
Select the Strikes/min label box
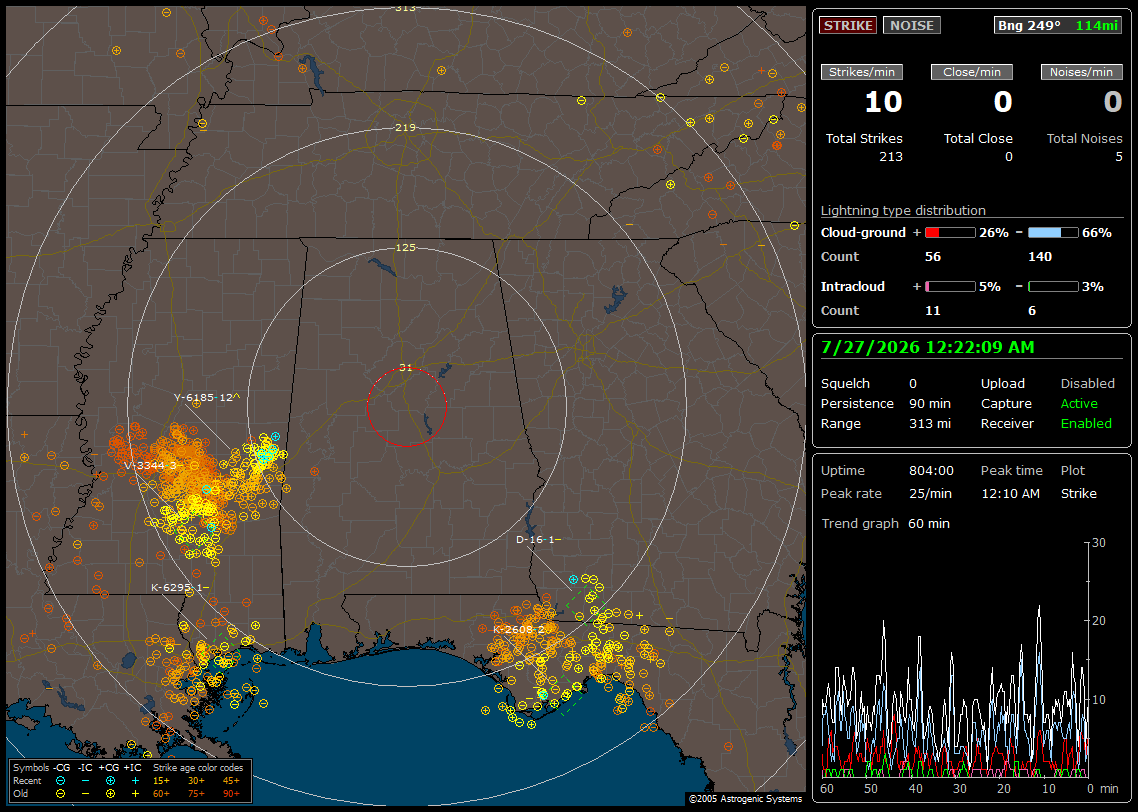[x=861, y=72]
